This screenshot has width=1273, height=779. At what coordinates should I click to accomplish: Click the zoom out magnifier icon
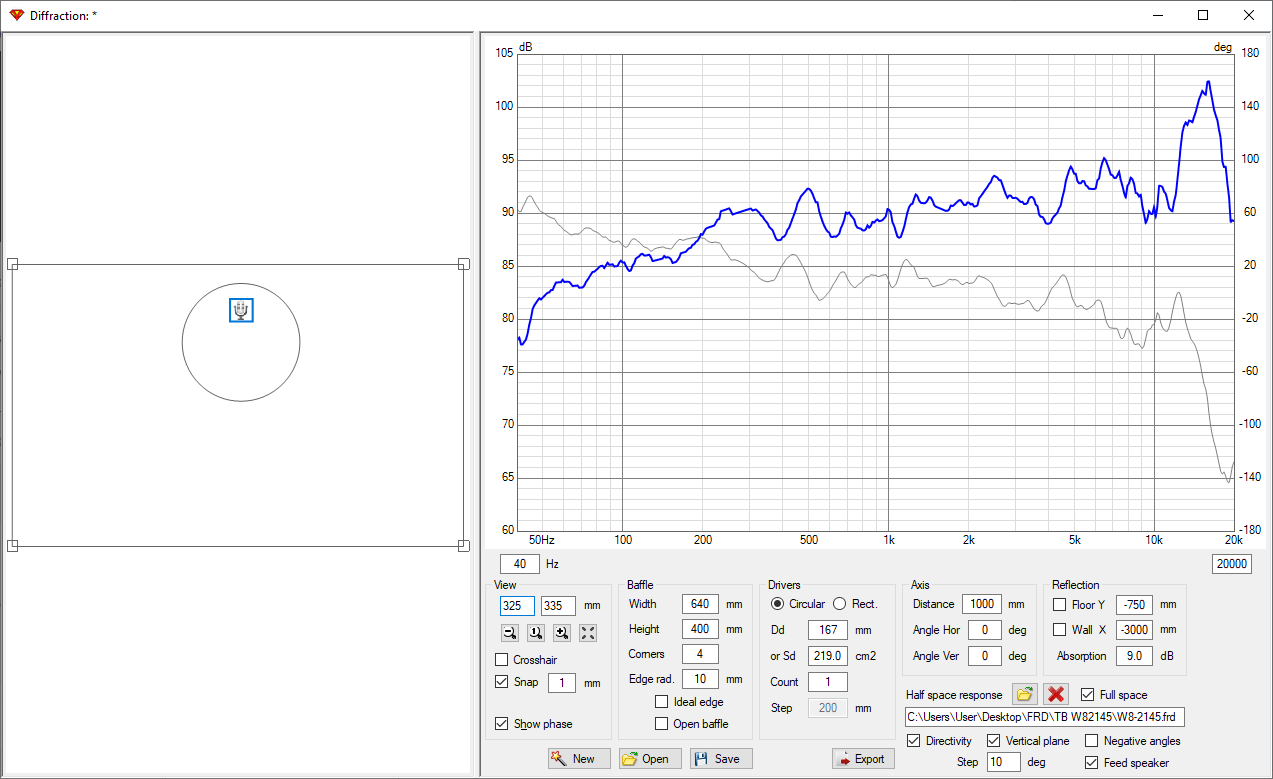(x=510, y=632)
